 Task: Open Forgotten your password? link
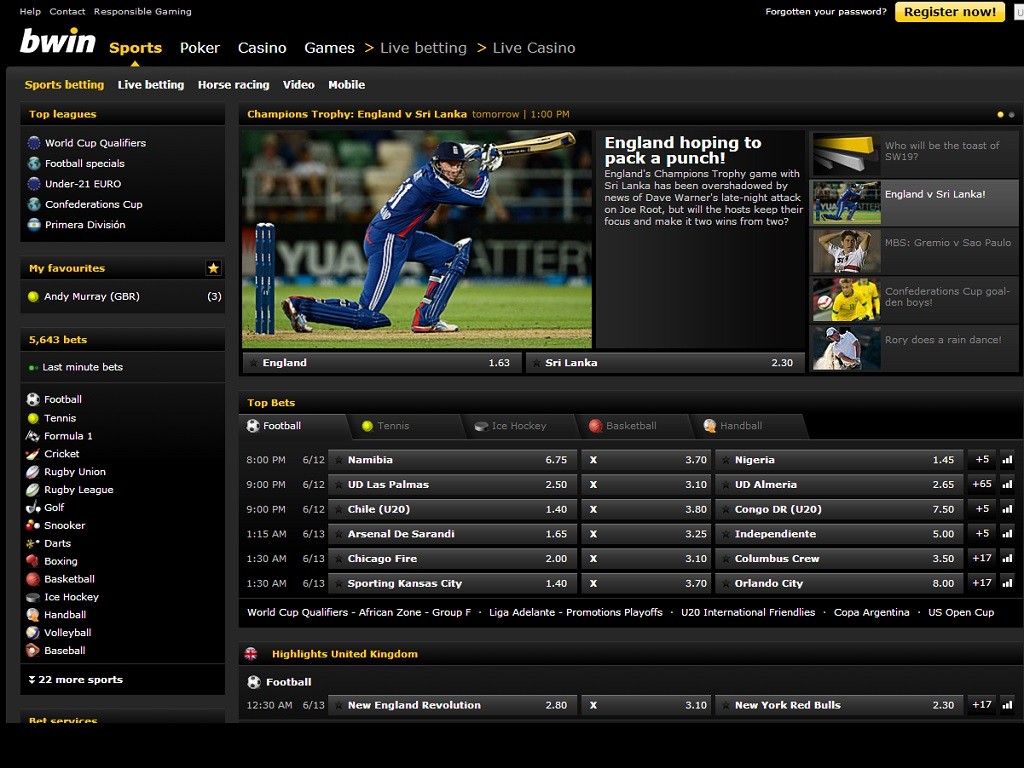[826, 12]
